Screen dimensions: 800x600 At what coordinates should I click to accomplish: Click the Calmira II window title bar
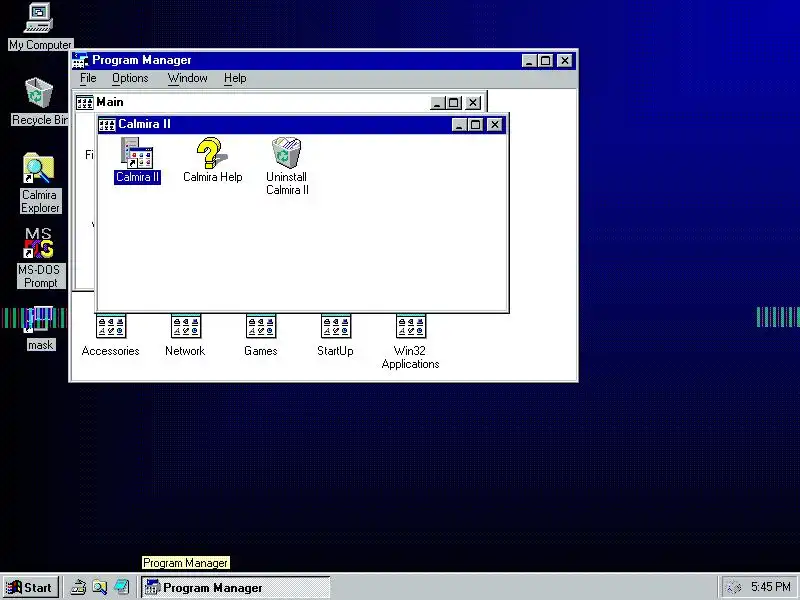(x=302, y=124)
